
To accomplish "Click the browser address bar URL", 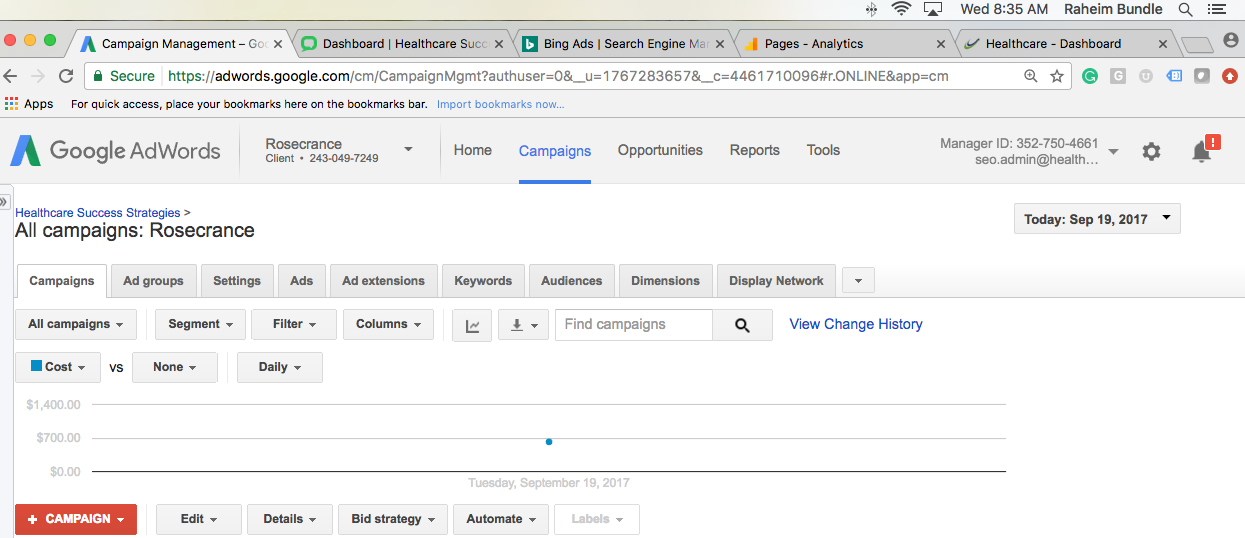I will coord(558,76).
